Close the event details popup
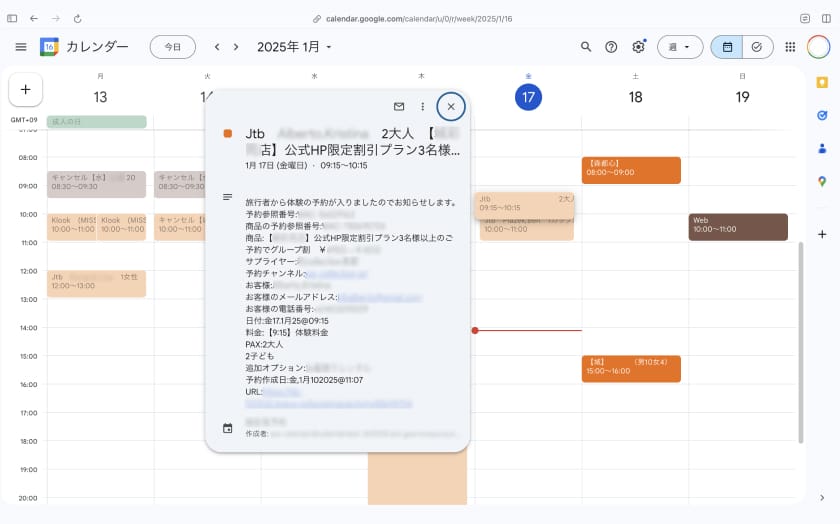 451,106
